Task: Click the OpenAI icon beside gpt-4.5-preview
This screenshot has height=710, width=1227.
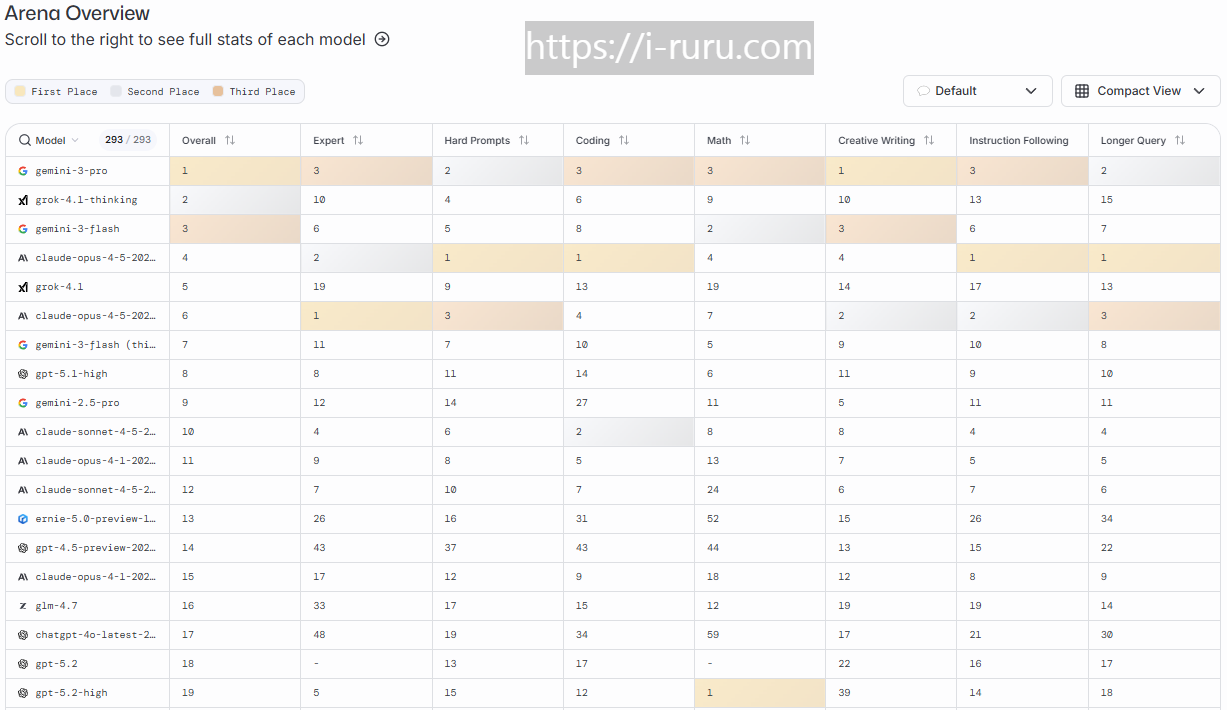Action: (23, 548)
